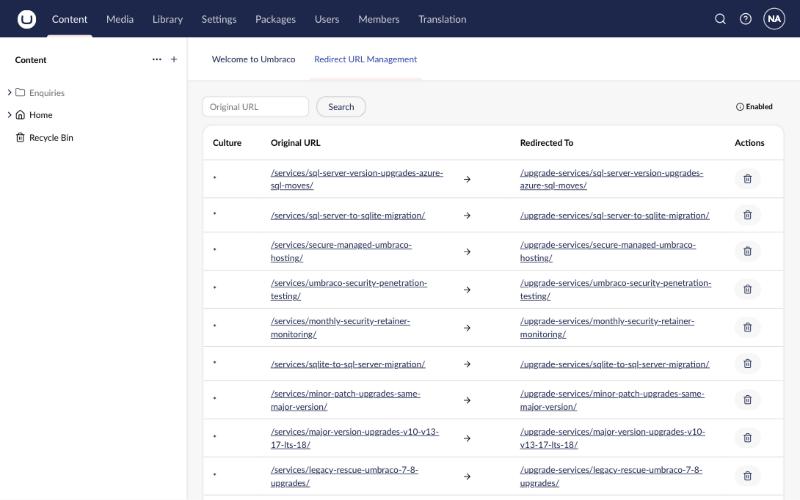Open the Packages section

click(x=276, y=19)
